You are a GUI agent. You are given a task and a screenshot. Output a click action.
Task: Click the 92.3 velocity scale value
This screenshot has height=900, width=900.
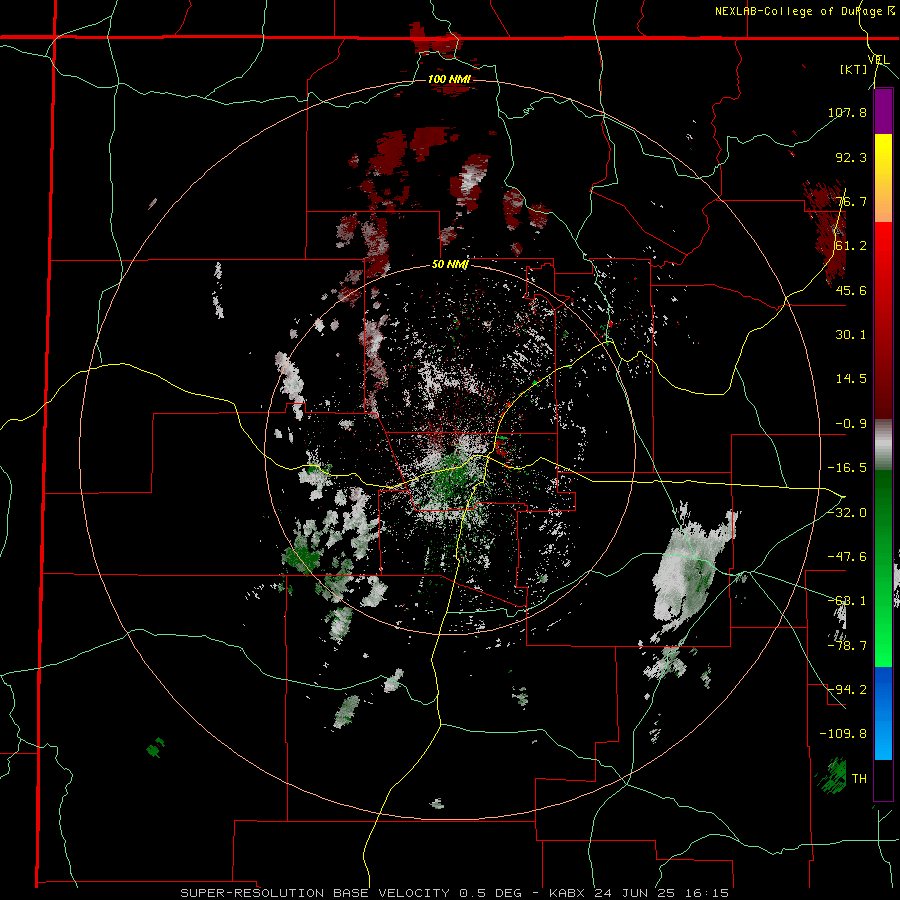[x=851, y=157]
